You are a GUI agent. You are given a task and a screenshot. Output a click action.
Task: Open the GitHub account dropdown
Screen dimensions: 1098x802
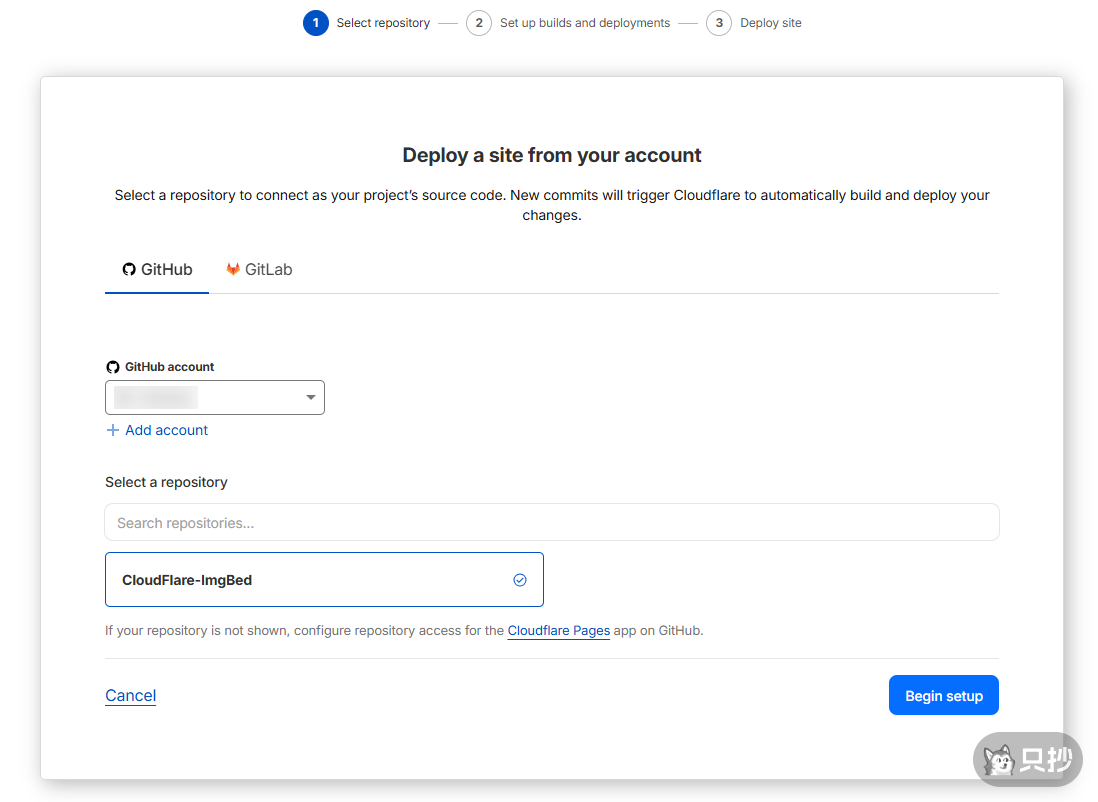[x=215, y=397]
